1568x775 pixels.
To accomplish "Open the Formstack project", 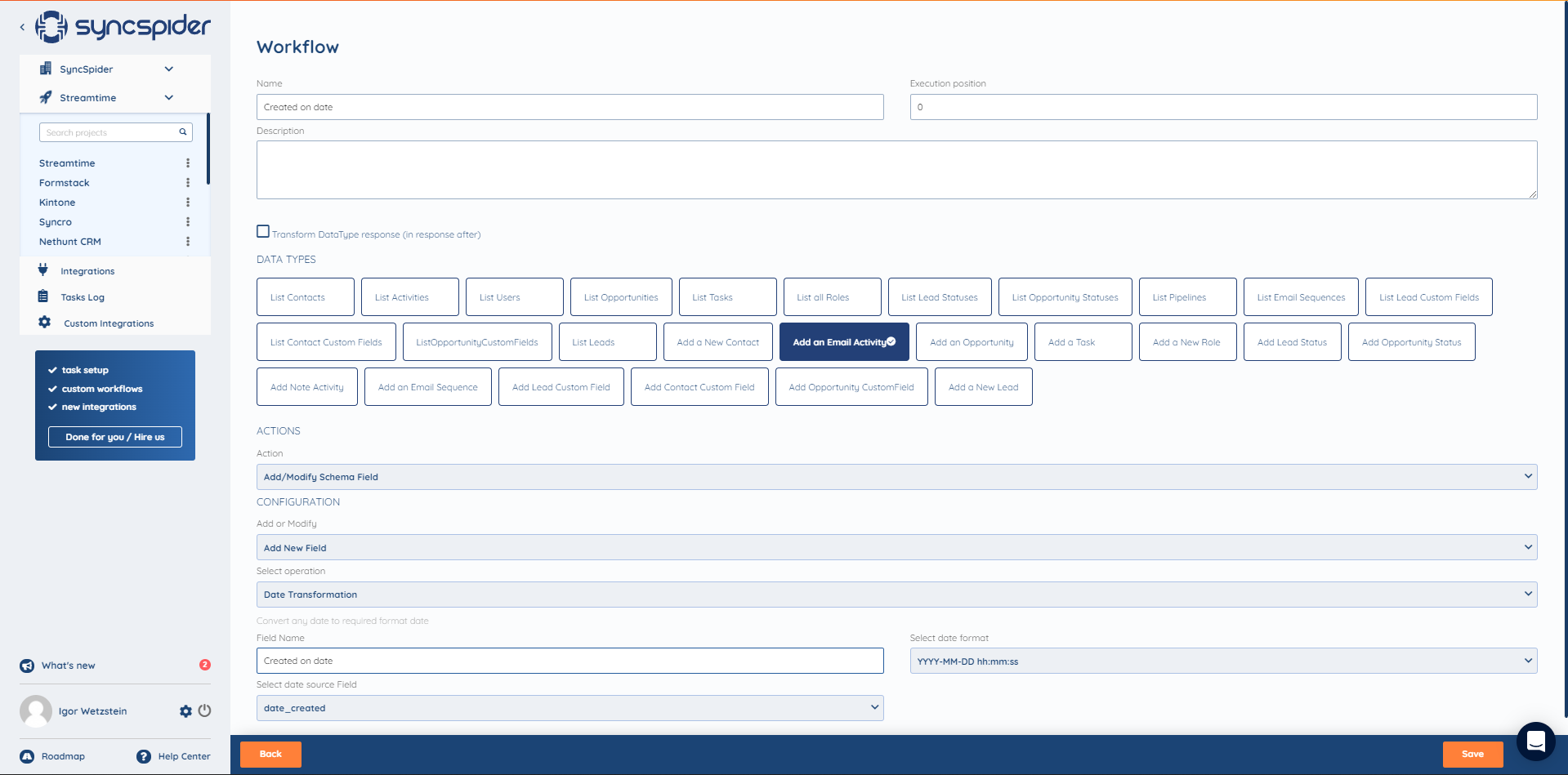I will [65, 183].
